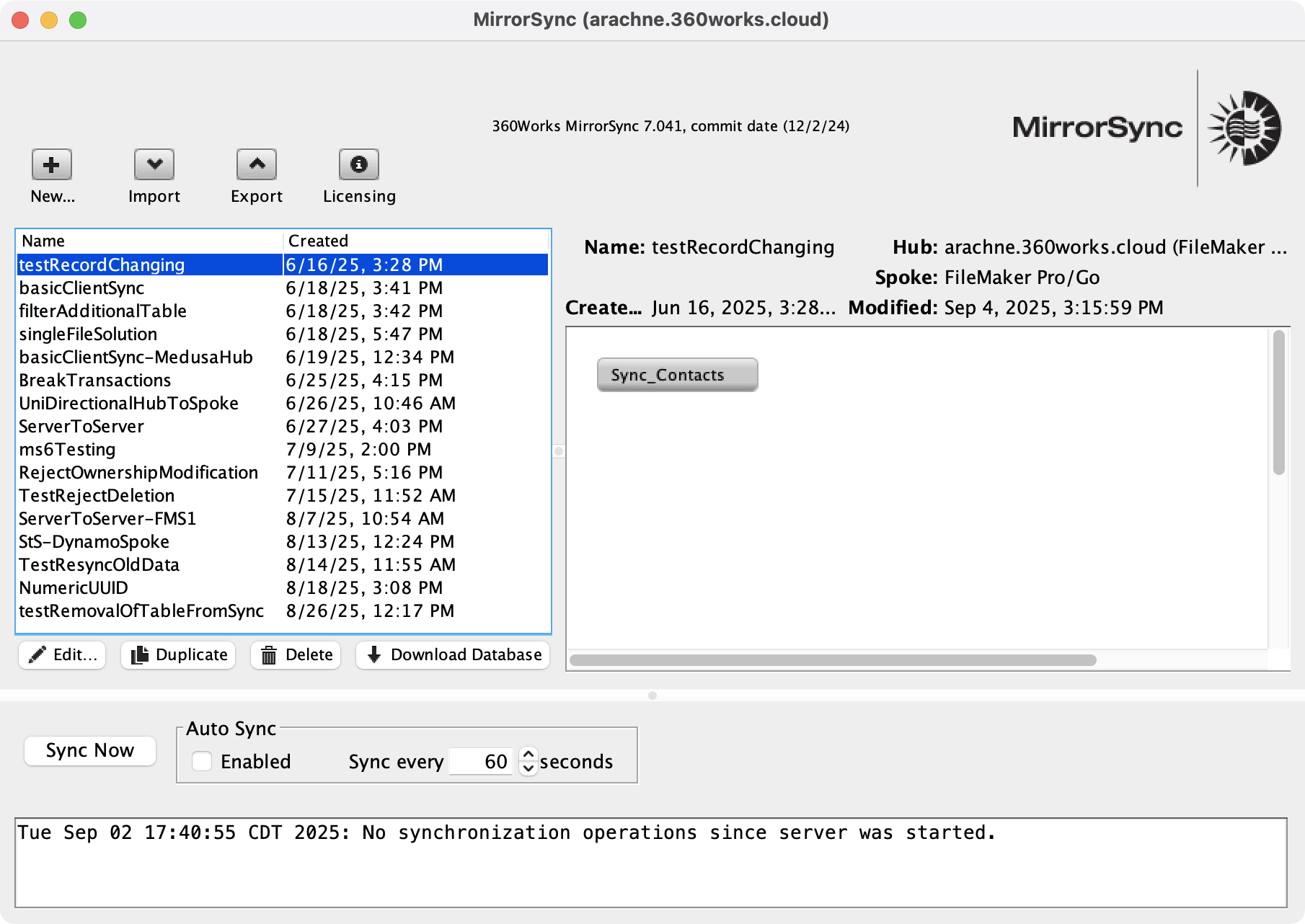
Task: Select the UniDirectionalHubToSpoke row
Action: coord(283,403)
